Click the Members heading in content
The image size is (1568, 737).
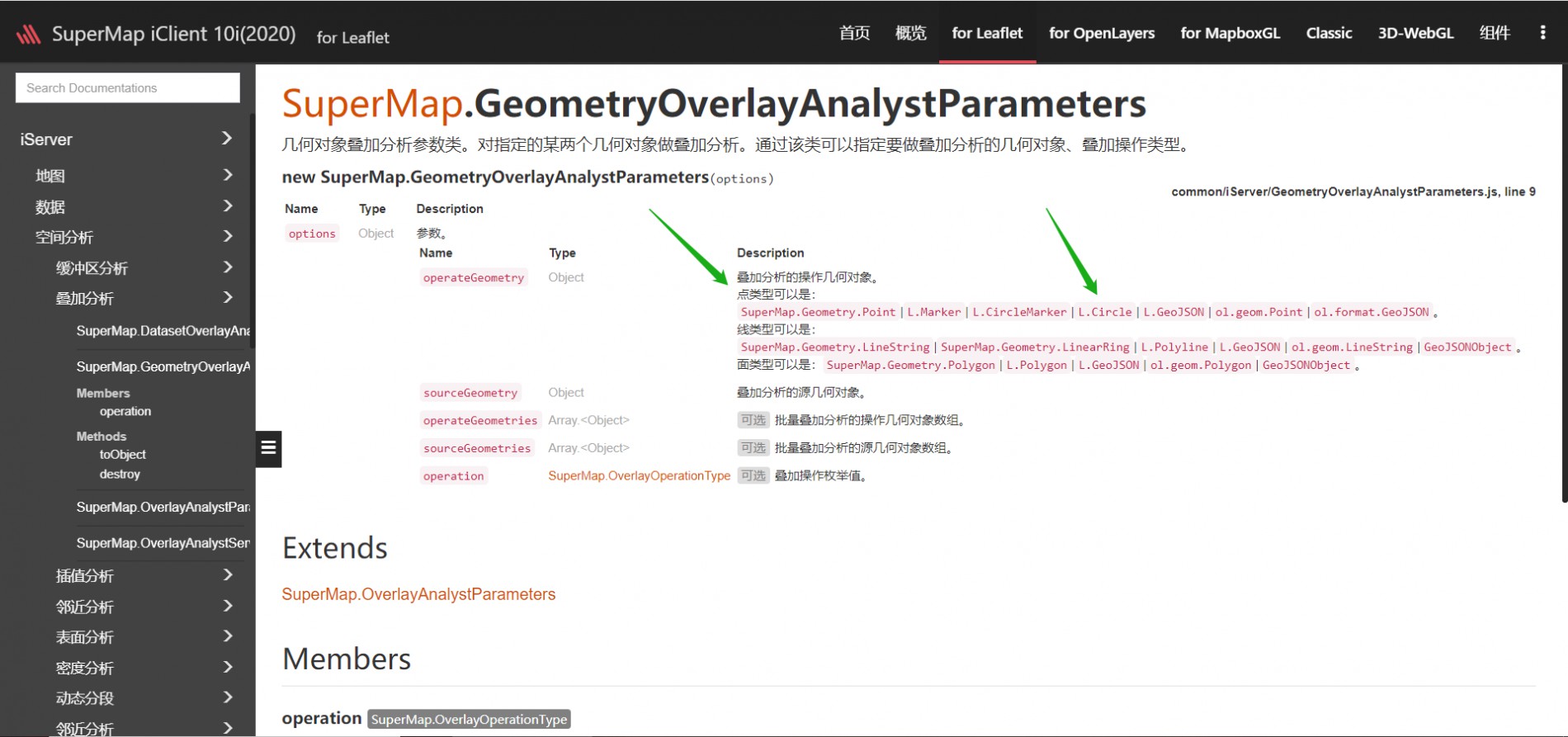coord(347,659)
